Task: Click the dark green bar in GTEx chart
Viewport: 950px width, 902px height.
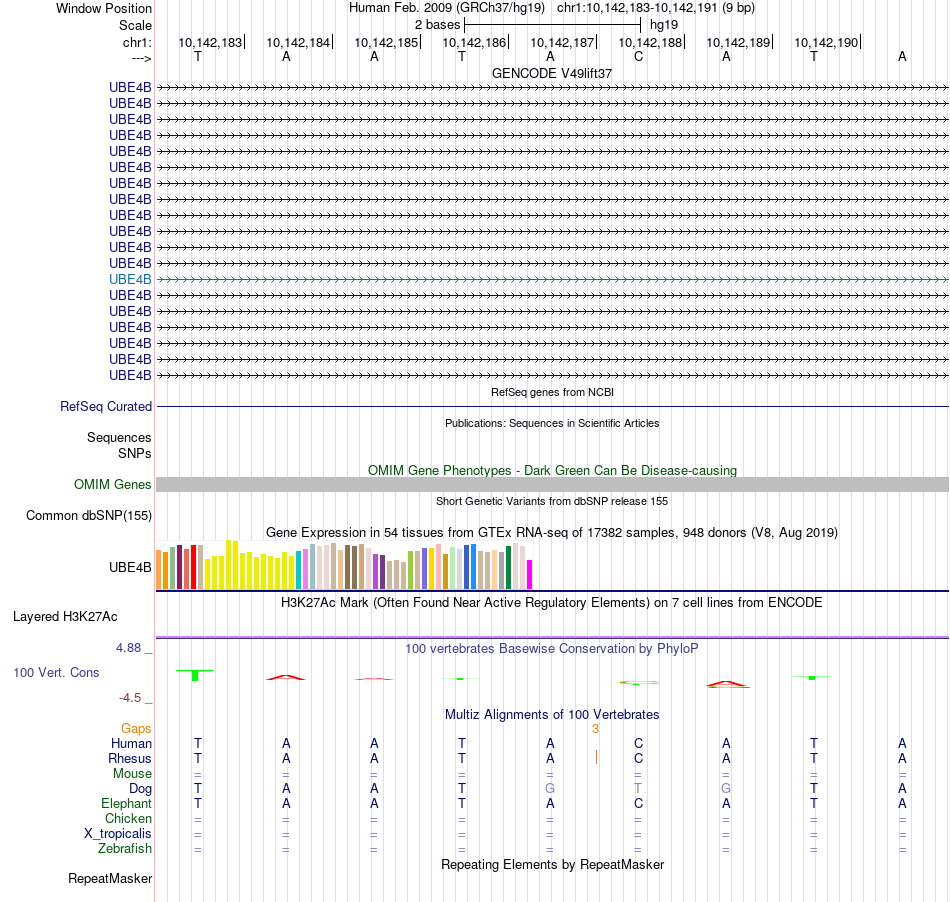Action: [x=508, y=568]
